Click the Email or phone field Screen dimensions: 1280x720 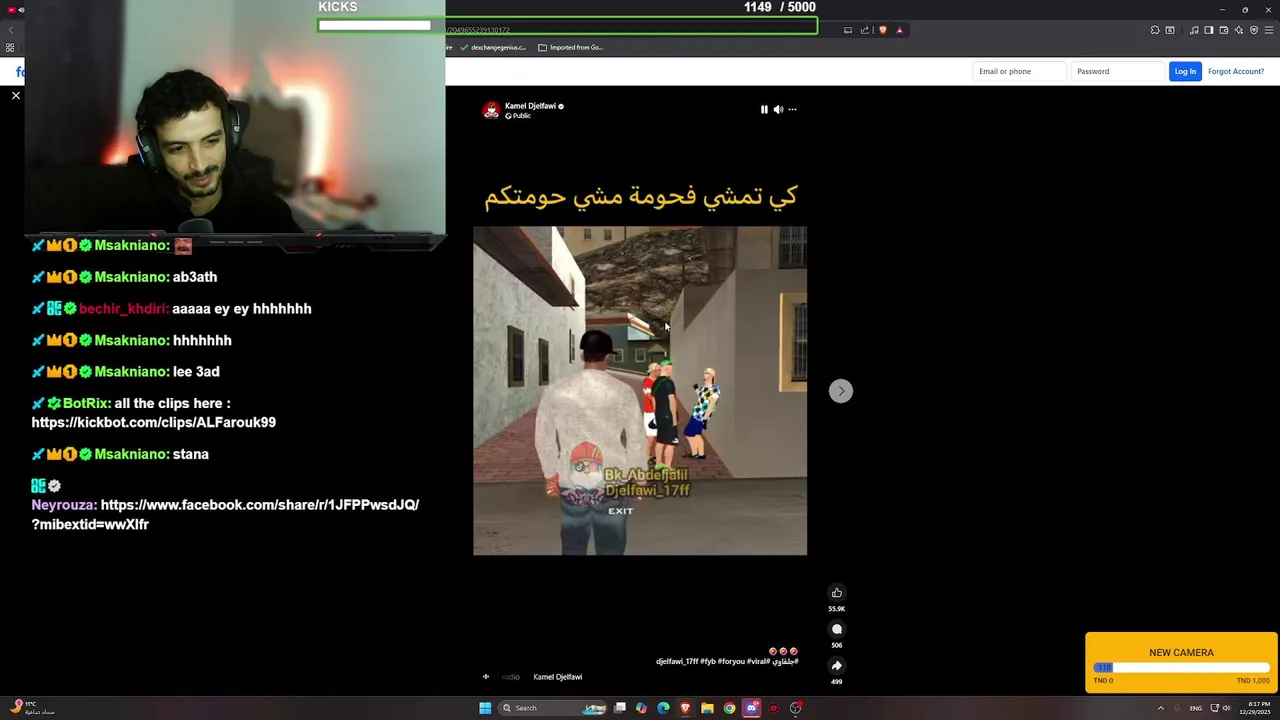1019,71
